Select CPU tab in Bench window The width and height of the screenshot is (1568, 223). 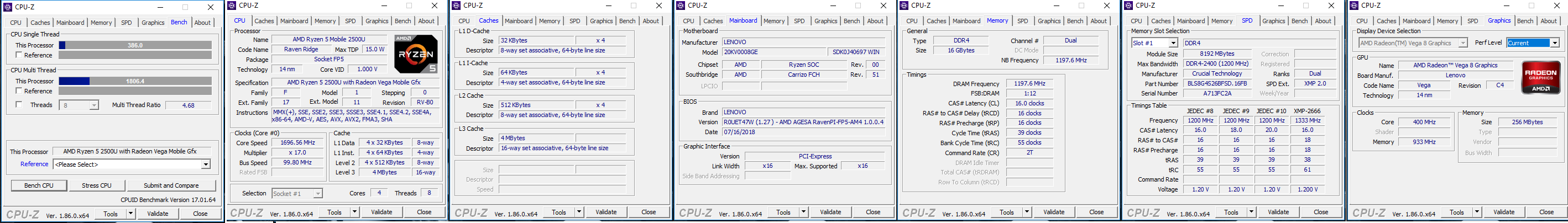coord(16,23)
